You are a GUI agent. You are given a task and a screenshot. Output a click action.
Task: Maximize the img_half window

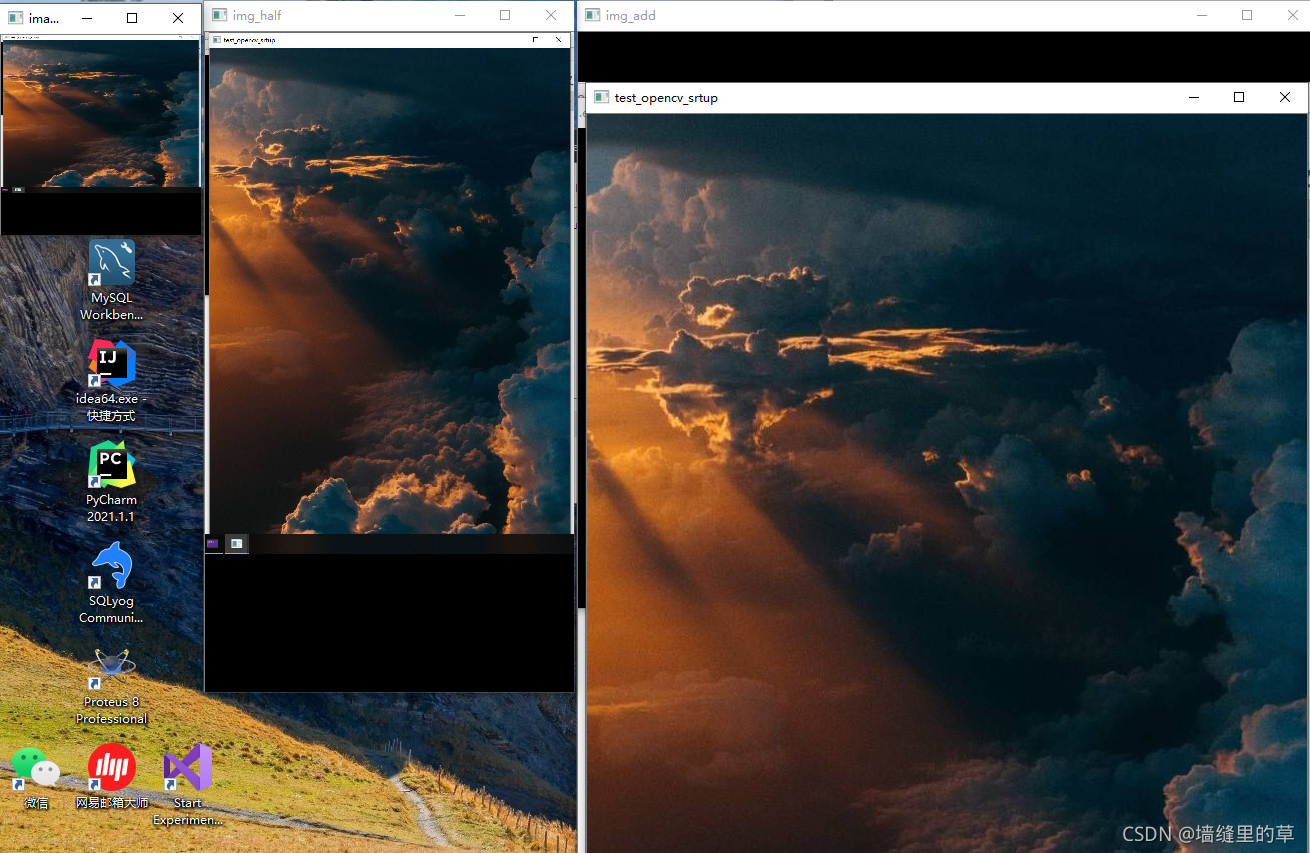pyautogui.click(x=505, y=16)
